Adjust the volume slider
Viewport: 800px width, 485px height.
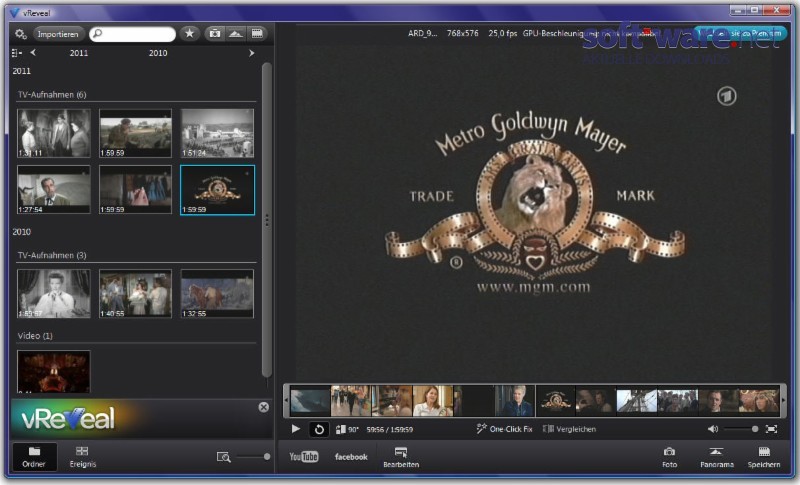pos(741,429)
